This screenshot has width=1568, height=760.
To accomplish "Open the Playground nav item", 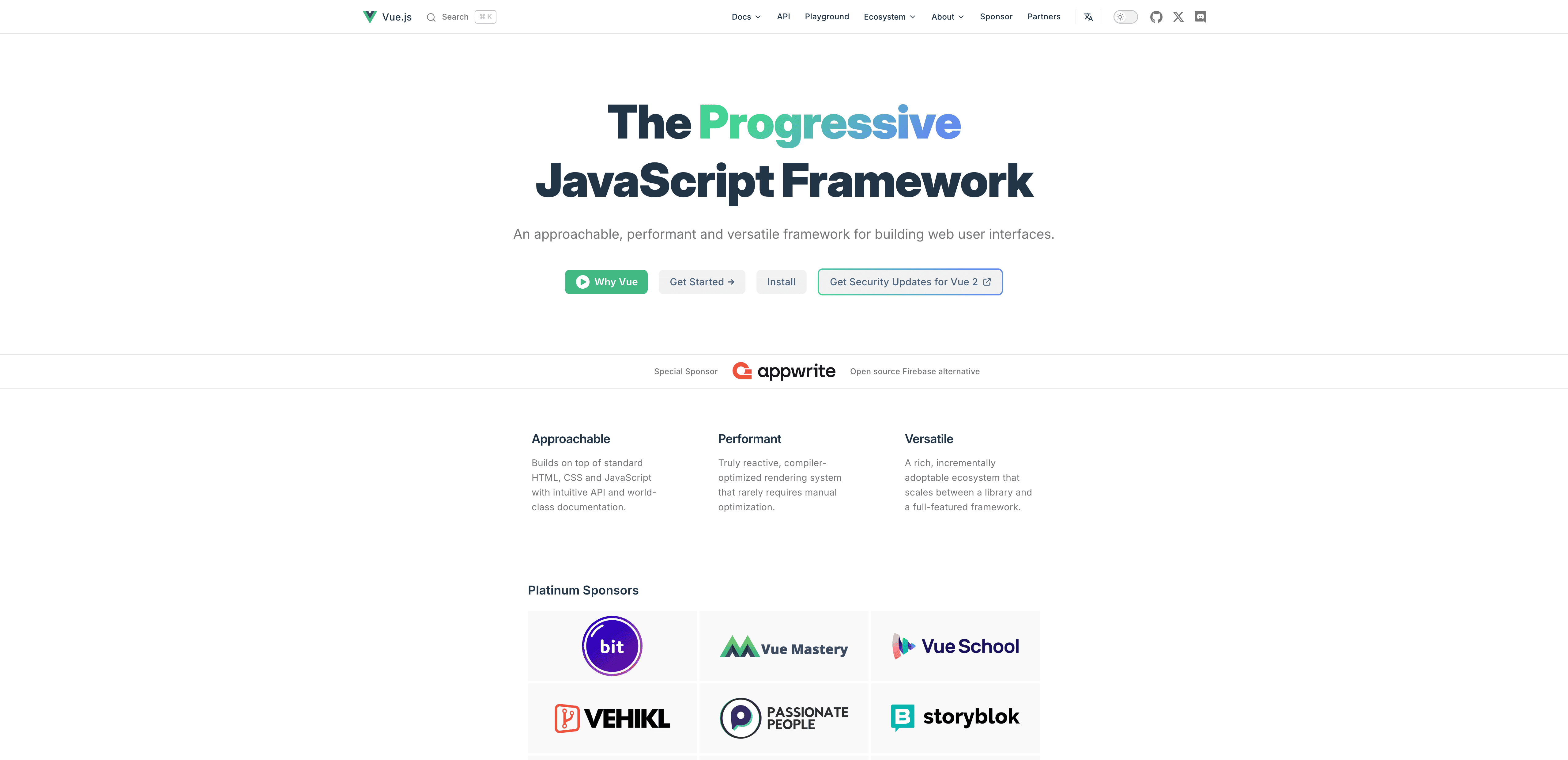I will [827, 17].
